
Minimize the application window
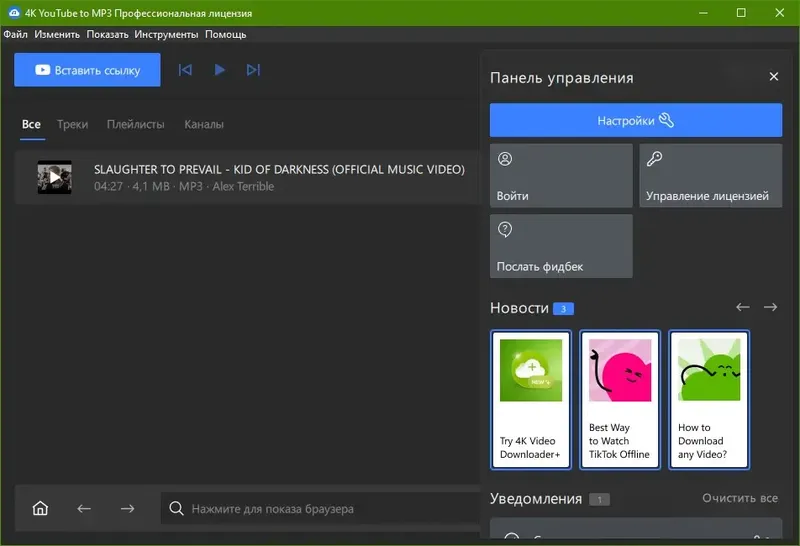click(x=703, y=13)
